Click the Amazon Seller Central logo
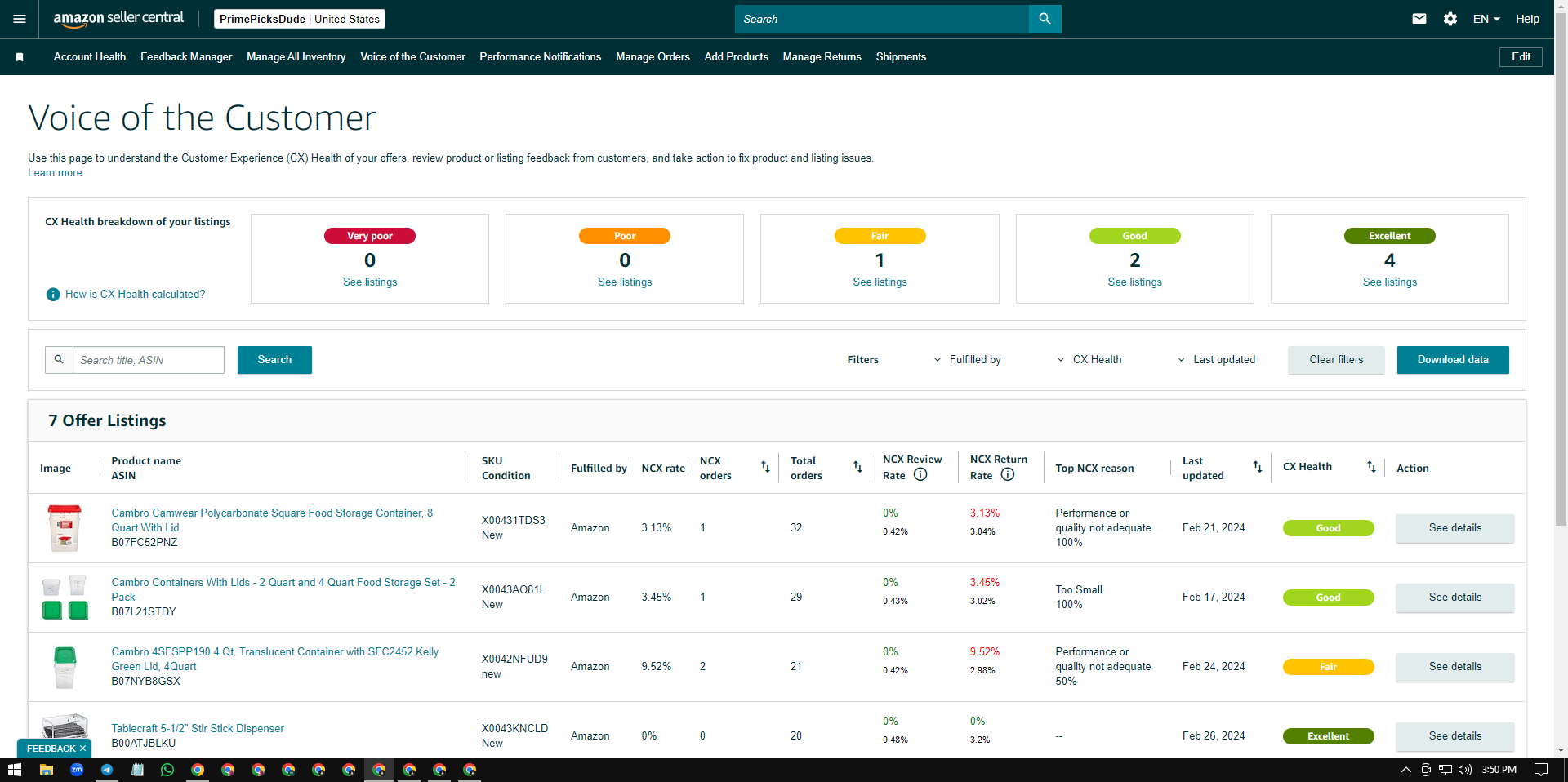 click(x=118, y=19)
